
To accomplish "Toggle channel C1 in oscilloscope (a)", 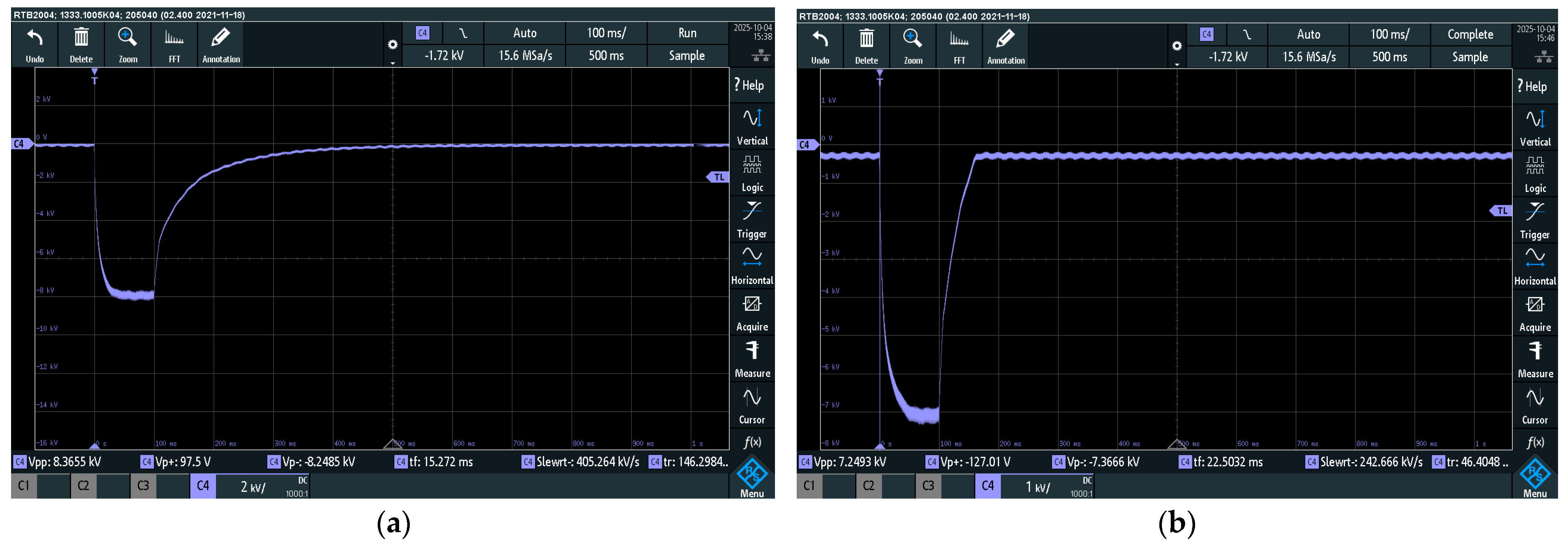I will (x=24, y=485).
